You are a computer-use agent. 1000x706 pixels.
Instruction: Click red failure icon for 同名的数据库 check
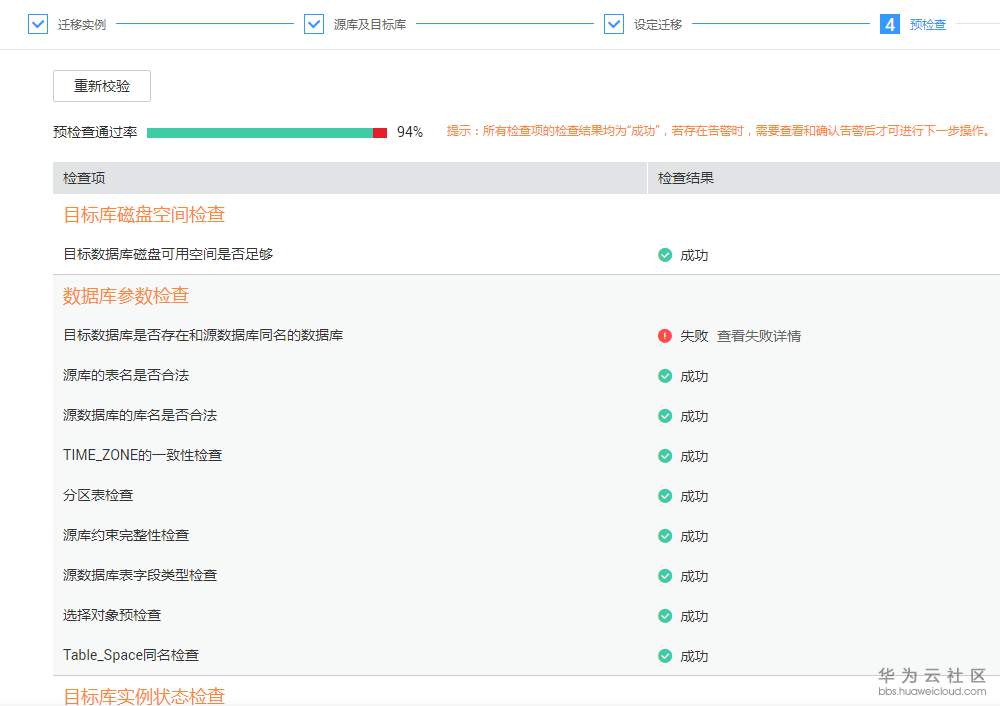tap(665, 335)
